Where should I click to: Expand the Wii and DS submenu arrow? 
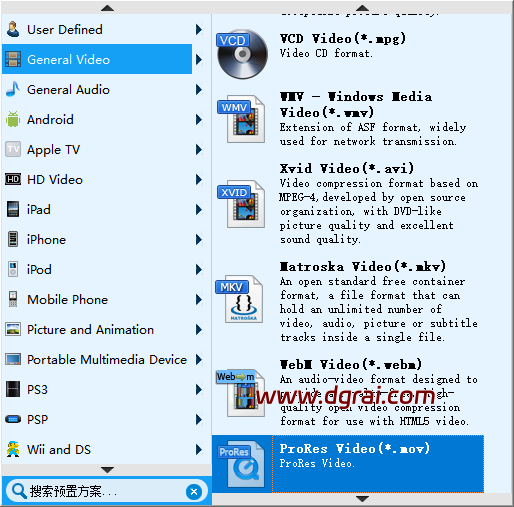coord(199,449)
